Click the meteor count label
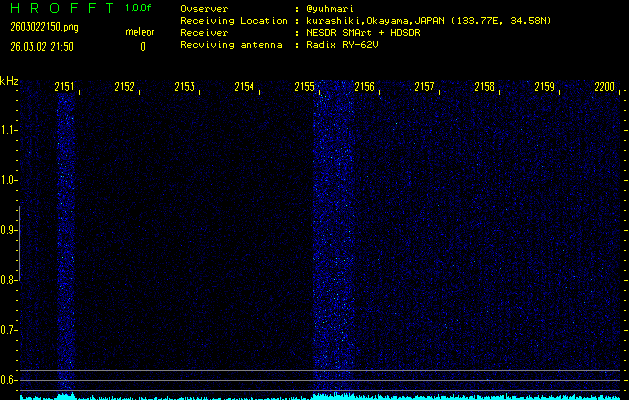 [140, 32]
